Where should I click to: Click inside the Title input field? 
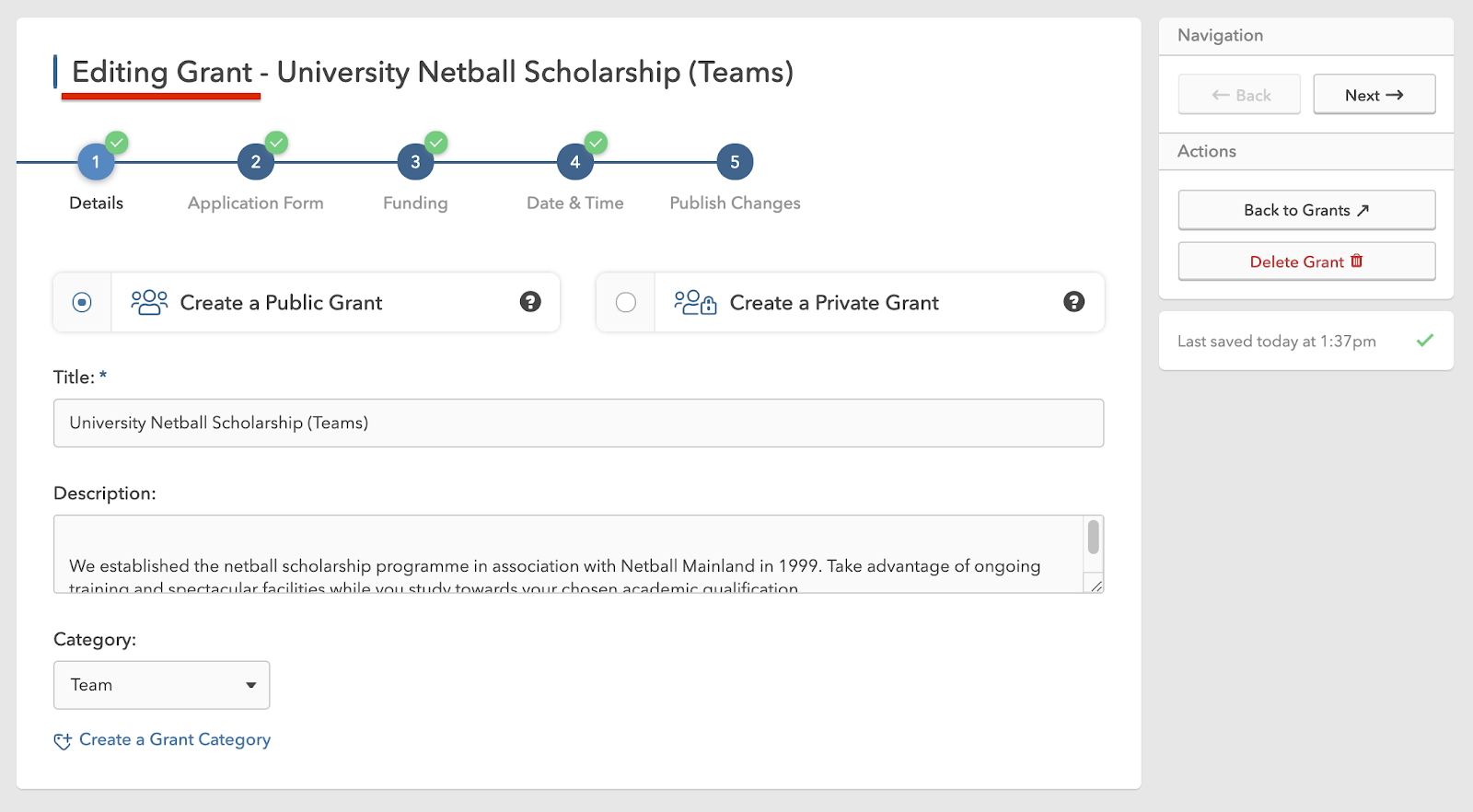click(578, 423)
